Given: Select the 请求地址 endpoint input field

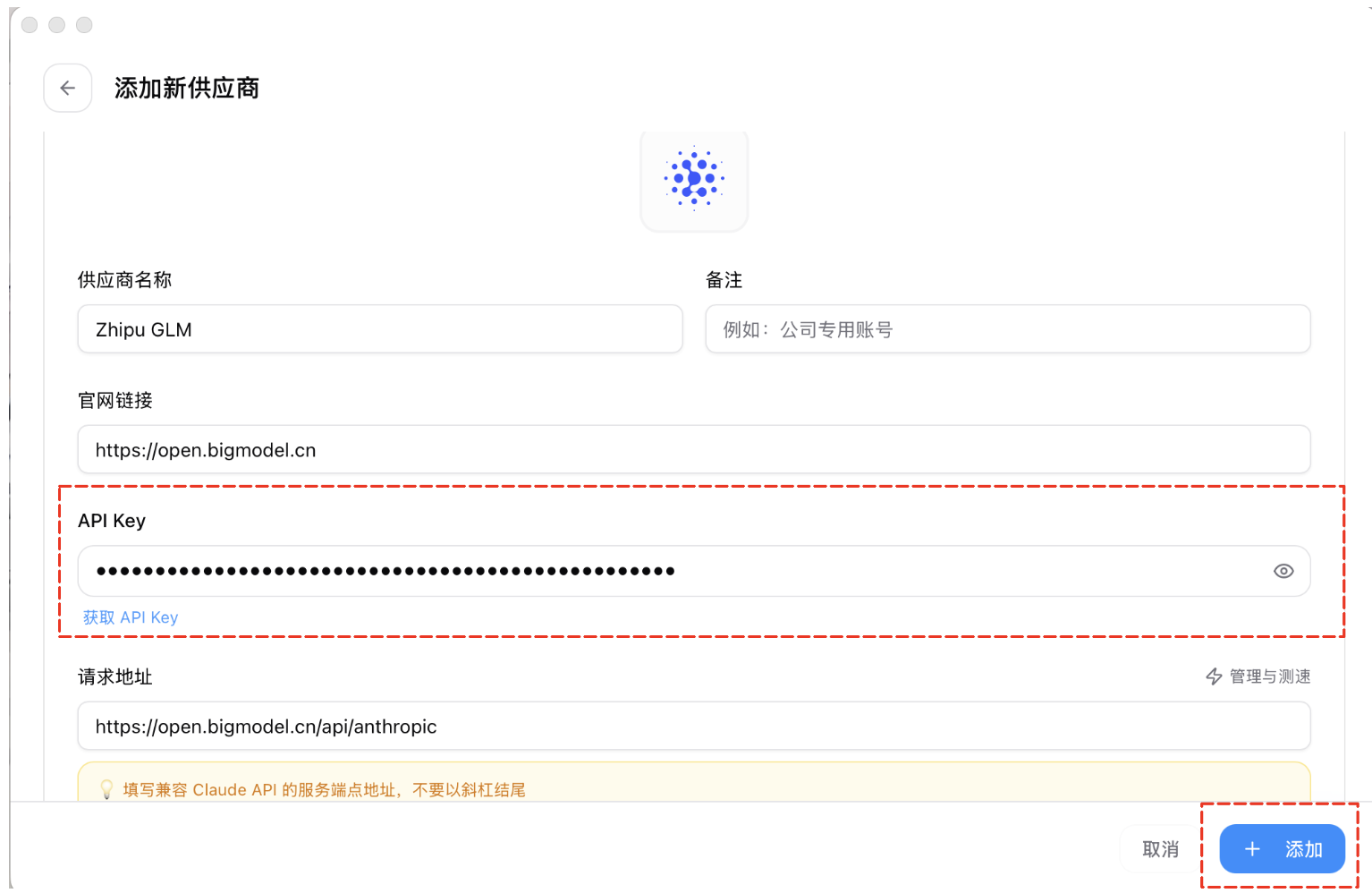Looking at the screenshot, I should (693, 726).
